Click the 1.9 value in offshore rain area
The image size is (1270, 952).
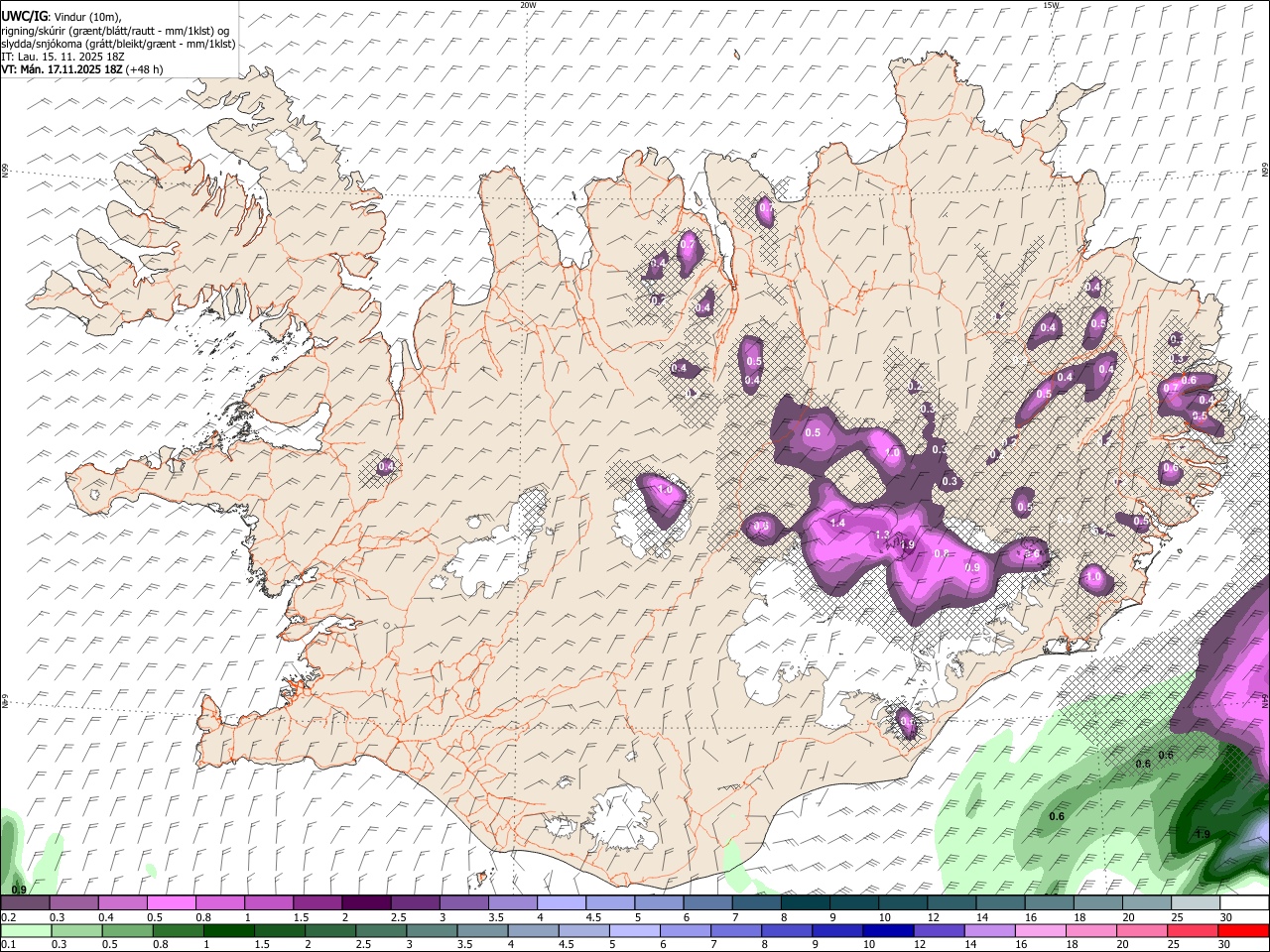pyautogui.click(x=1203, y=834)
